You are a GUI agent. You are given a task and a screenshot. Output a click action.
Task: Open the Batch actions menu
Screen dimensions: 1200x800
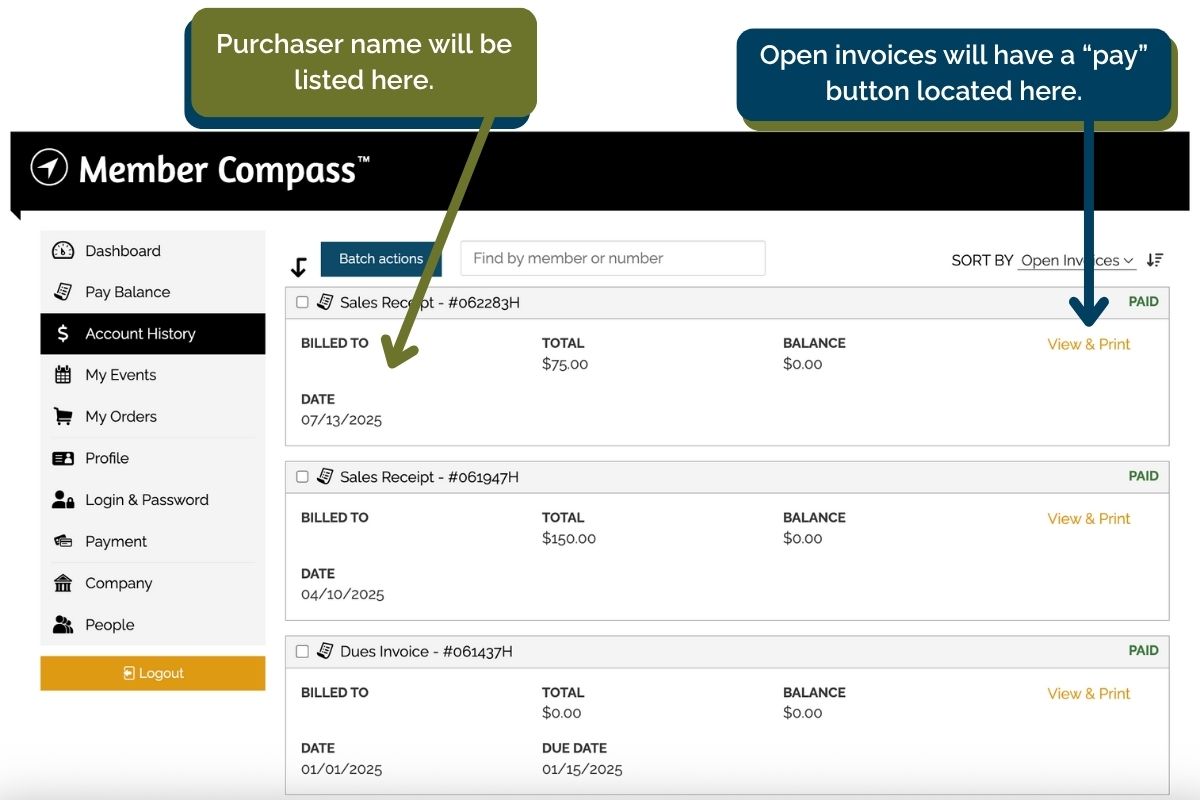click(x=380, y=259)
